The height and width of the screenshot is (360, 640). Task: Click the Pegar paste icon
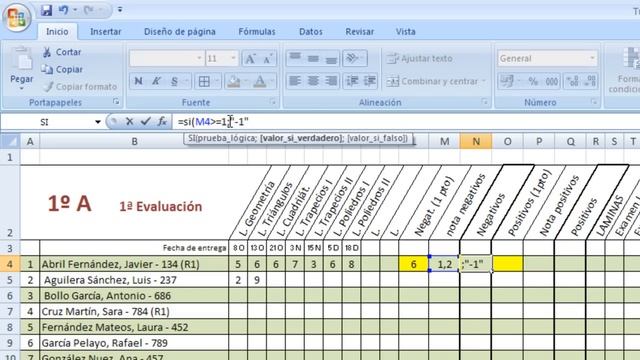click(21, 58)
